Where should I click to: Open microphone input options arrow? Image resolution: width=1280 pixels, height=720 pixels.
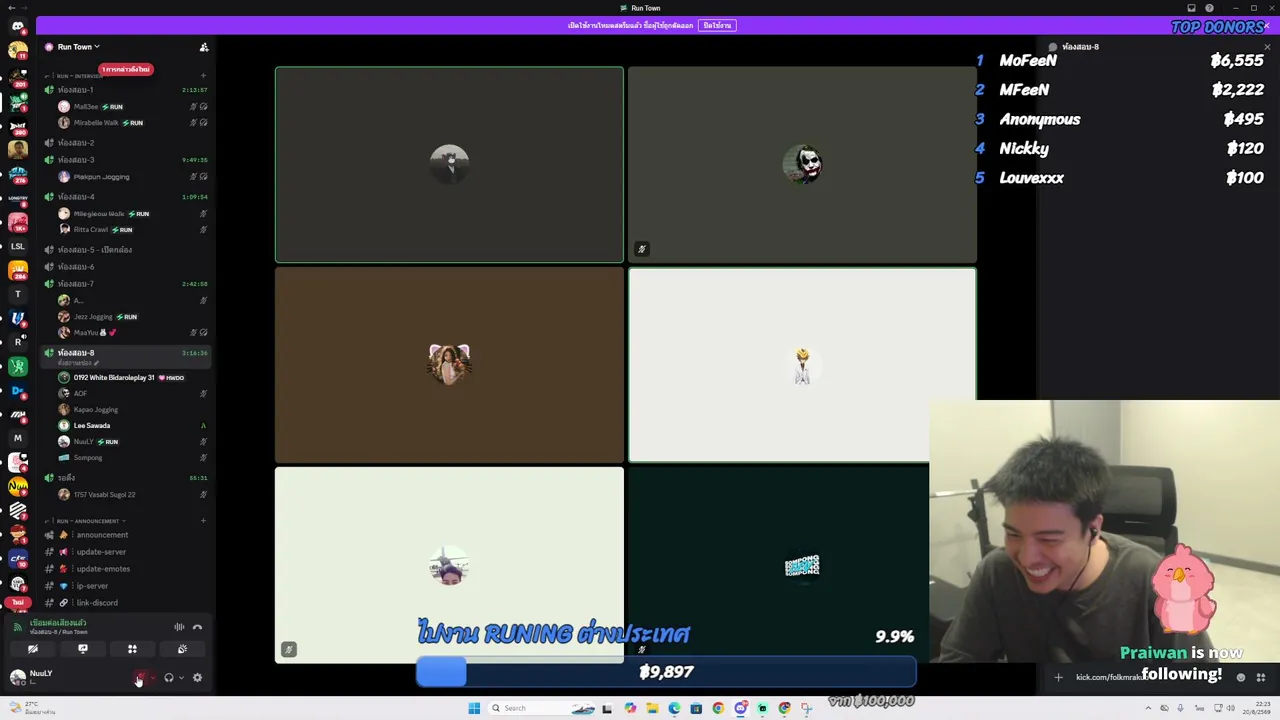coord(152,678)
